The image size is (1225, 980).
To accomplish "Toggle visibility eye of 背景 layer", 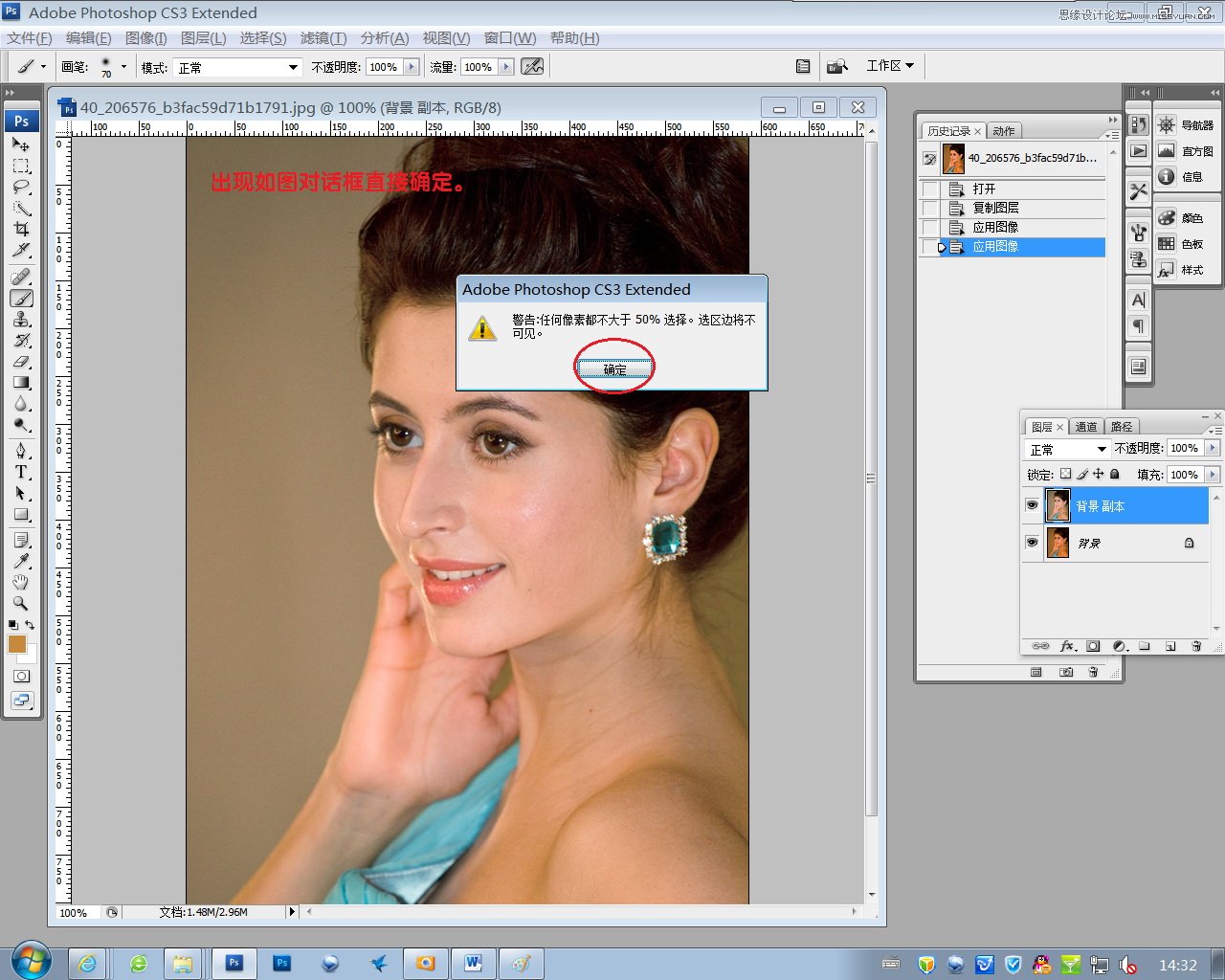I will (x=1032, y=543).
